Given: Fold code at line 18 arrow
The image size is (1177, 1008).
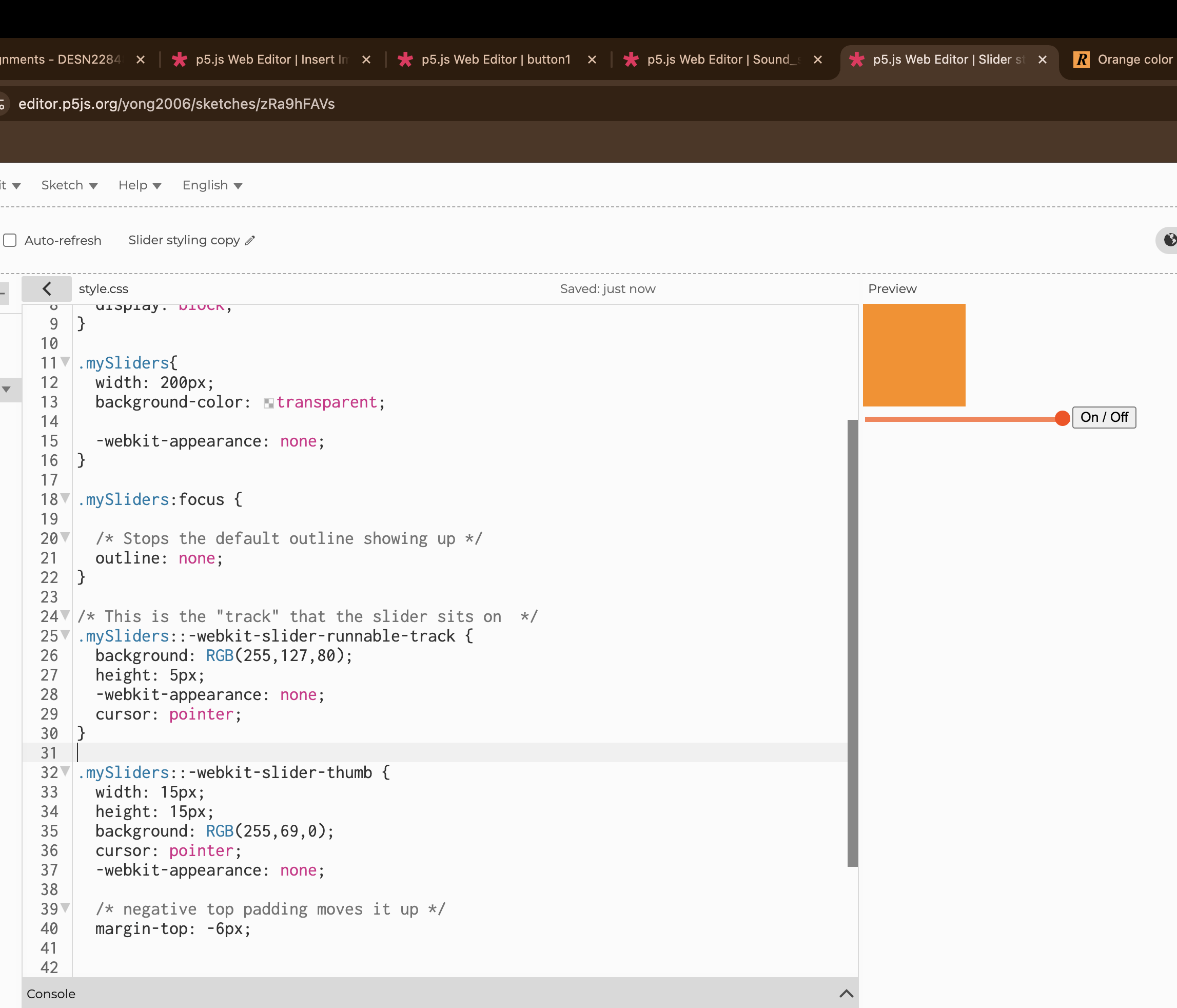Looking at the screenshot, I should click(x=65, y=498).
